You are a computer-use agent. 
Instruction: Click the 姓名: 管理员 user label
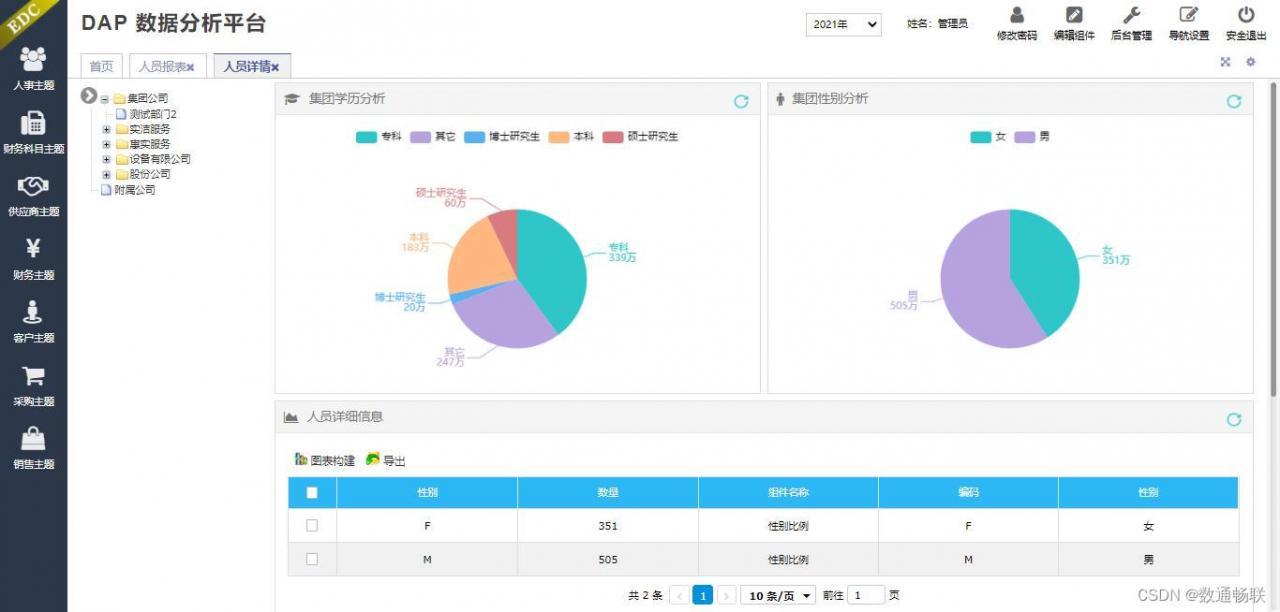point(937,24)
